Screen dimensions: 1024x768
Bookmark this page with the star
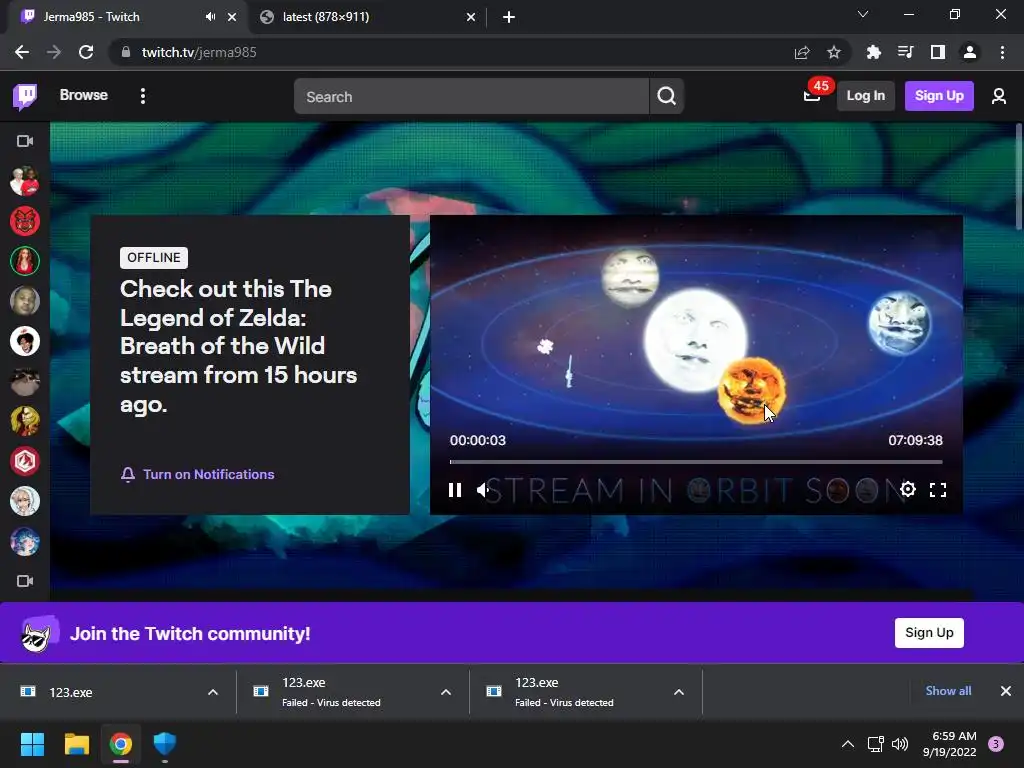[x=833, y=52]
